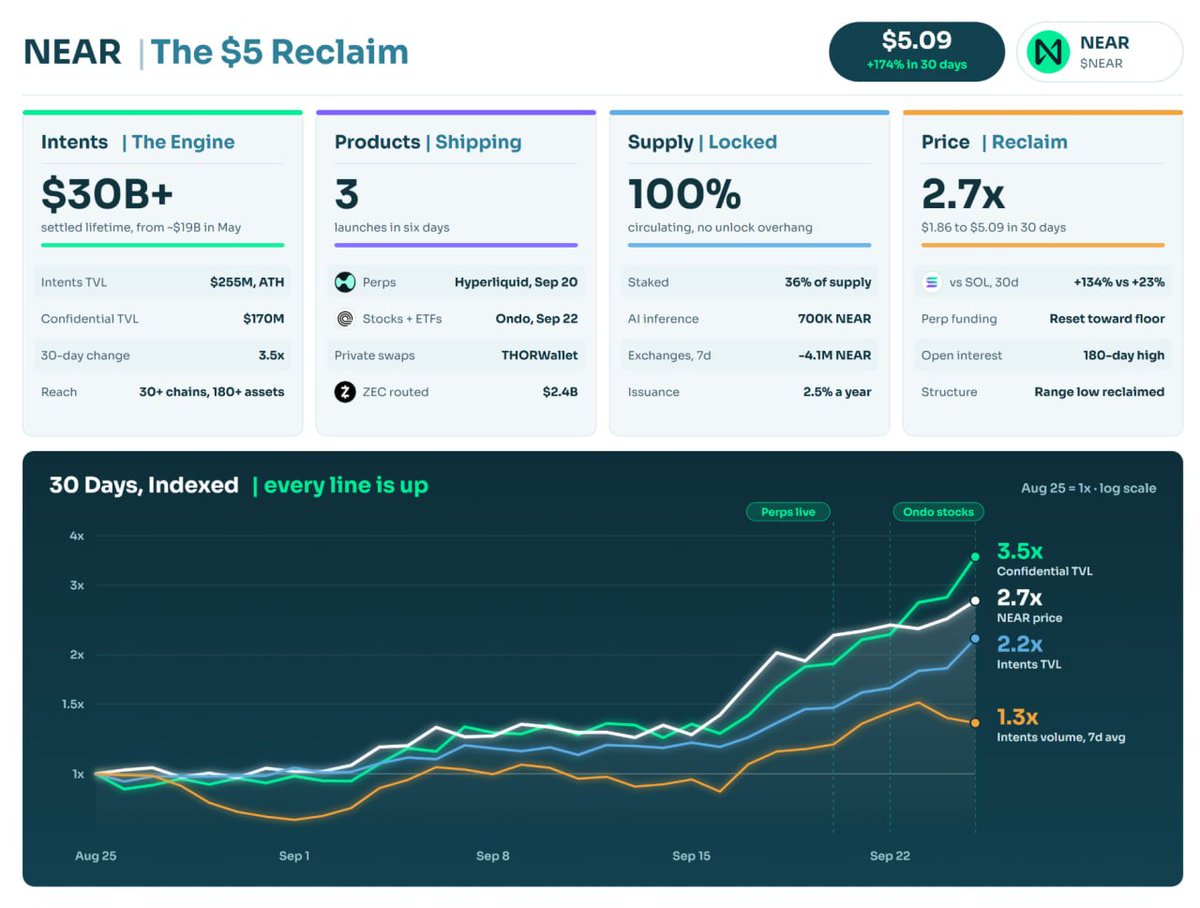The width and height of the screenshot is (1200, 908).
Task: Click the $NEAR ticker text in the header badge
Action: coord(1101,64)
